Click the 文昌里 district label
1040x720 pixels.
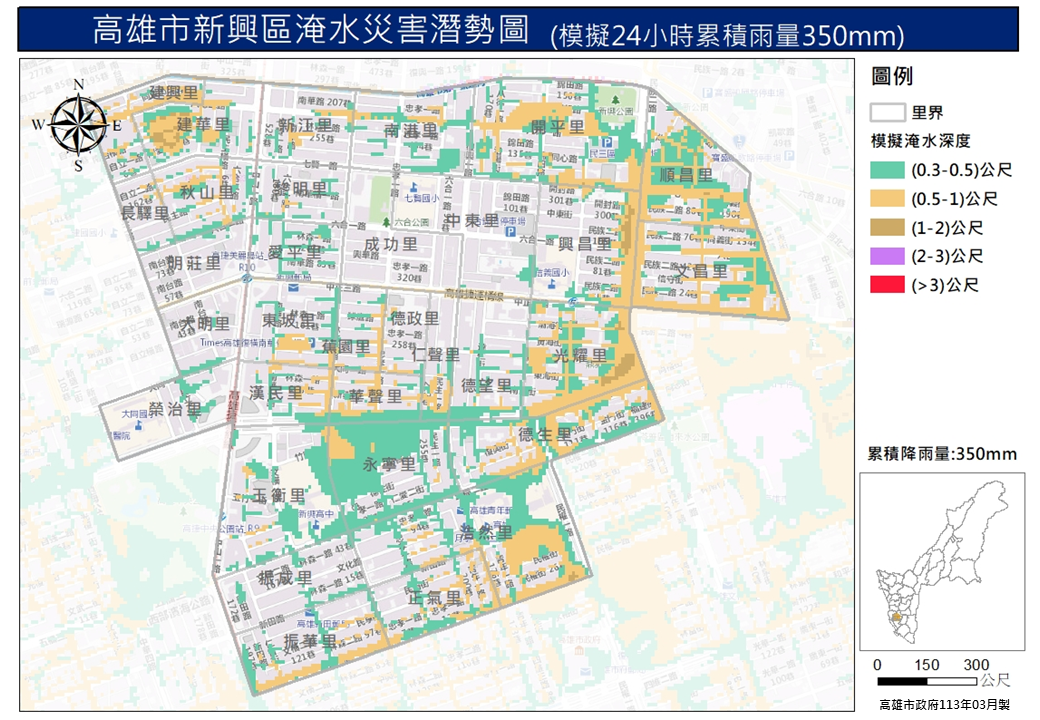click(701, 270)
